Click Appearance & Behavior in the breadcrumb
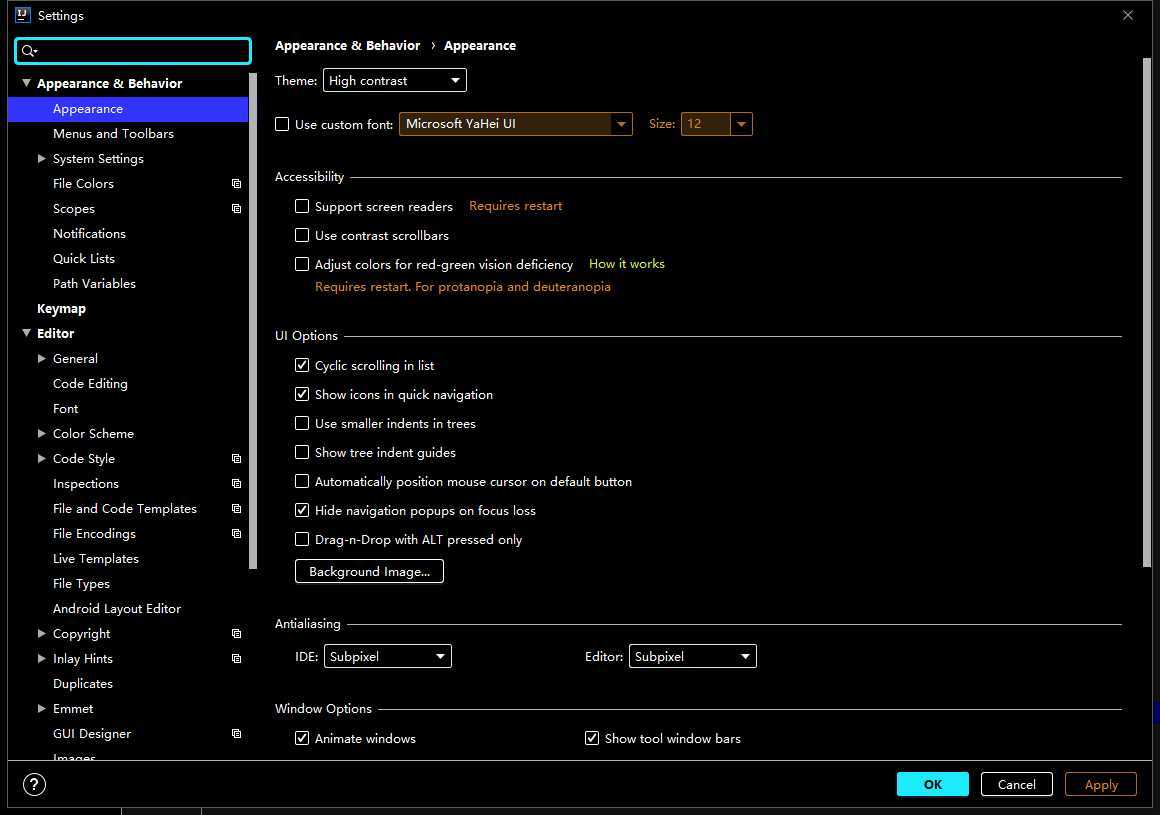This screenshot has width=1160, height=815. (x=348, y=46)
